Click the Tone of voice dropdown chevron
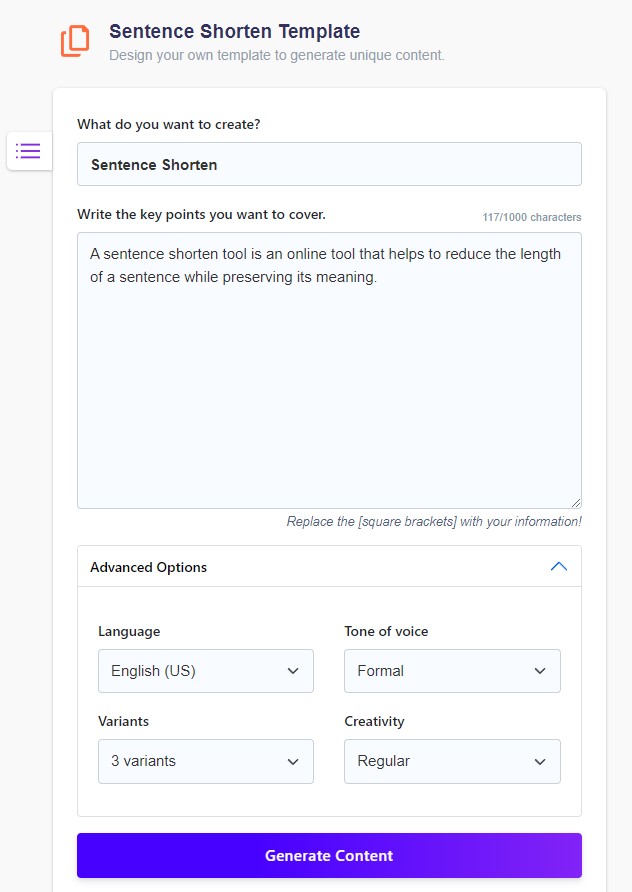632x892 pixels. click(x=540, y=671)
